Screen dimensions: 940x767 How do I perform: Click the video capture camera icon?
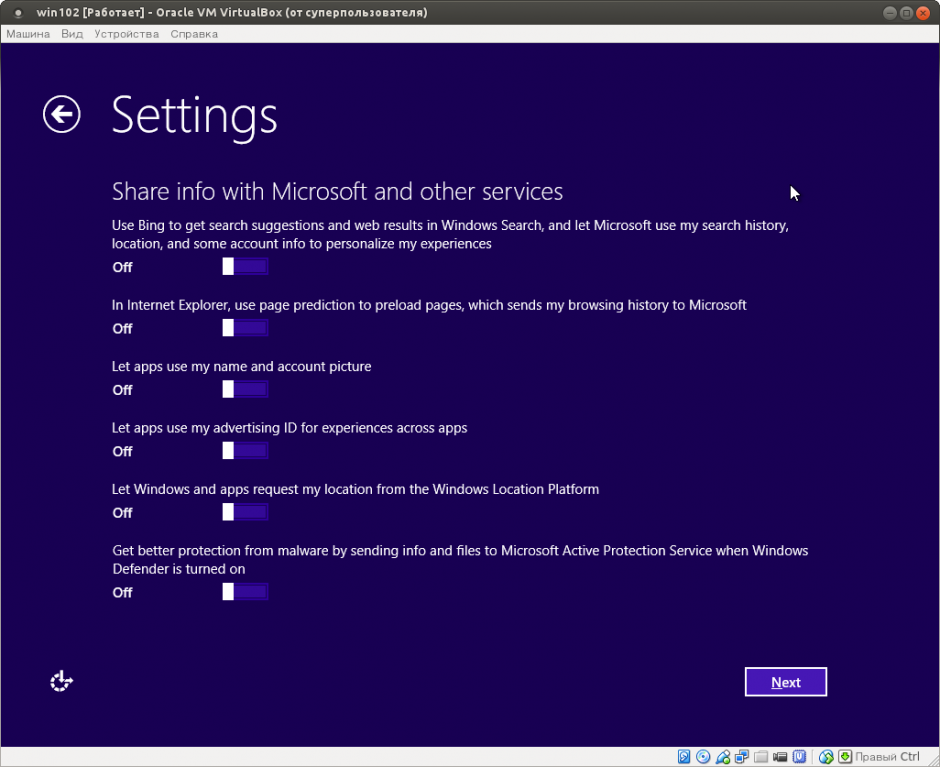tap(780, 757)
